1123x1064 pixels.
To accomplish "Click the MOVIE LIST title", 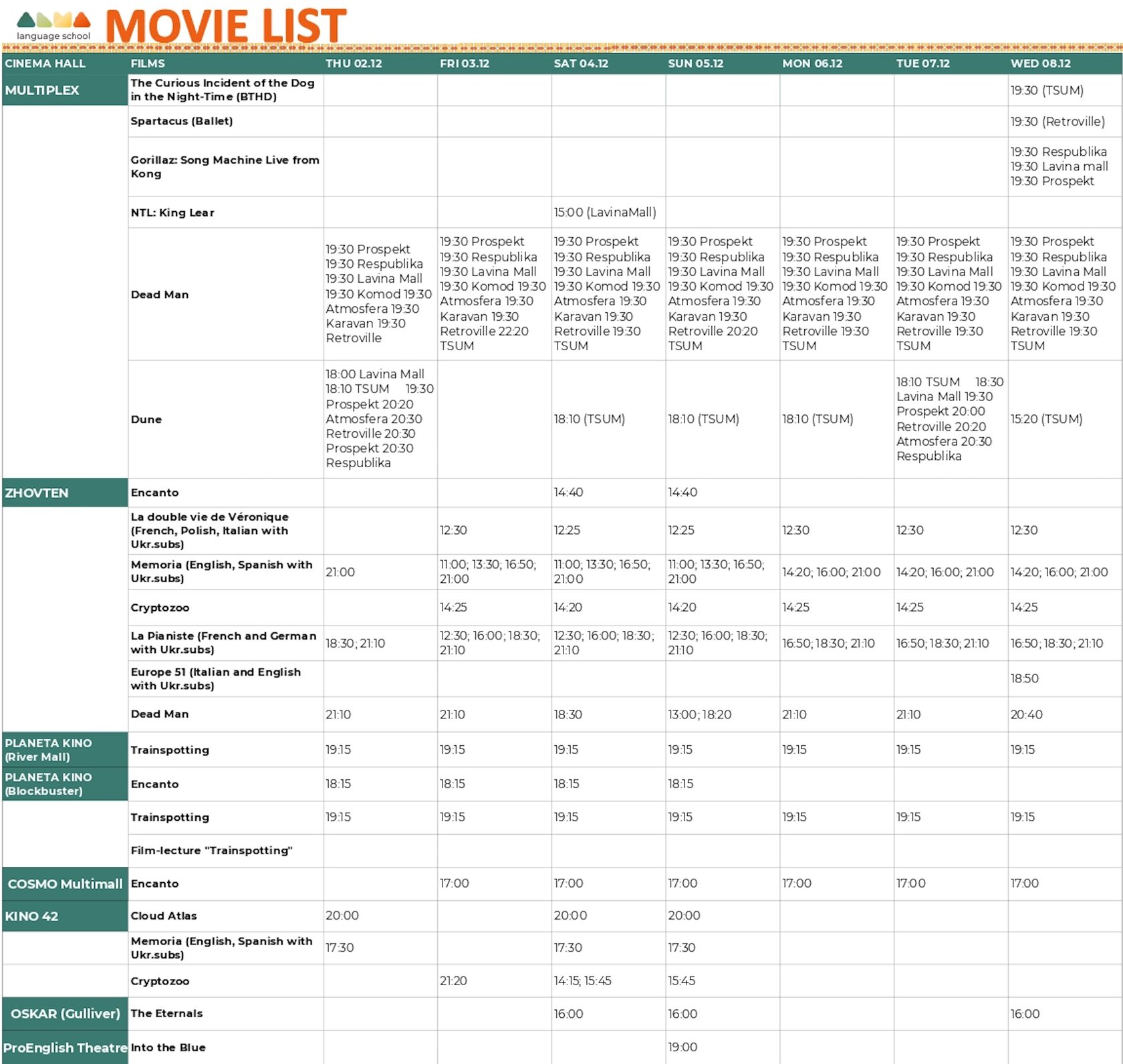I will [226, 25].
